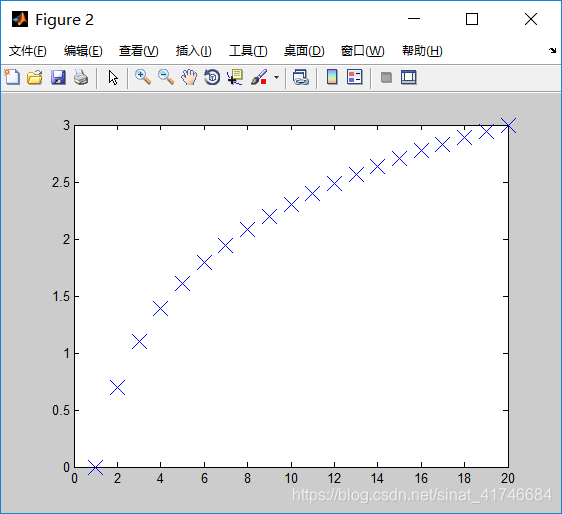
Task: Open the 插入(I) menu
Action: point(194,51)
